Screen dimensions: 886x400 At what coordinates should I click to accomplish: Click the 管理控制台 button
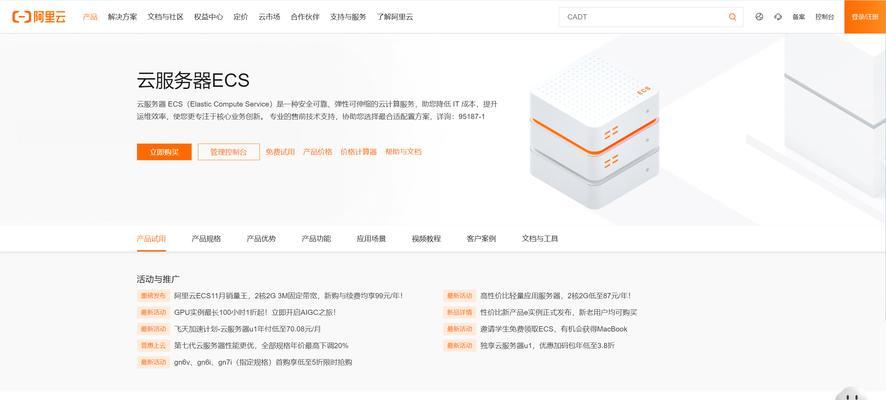tap(229, 152)
